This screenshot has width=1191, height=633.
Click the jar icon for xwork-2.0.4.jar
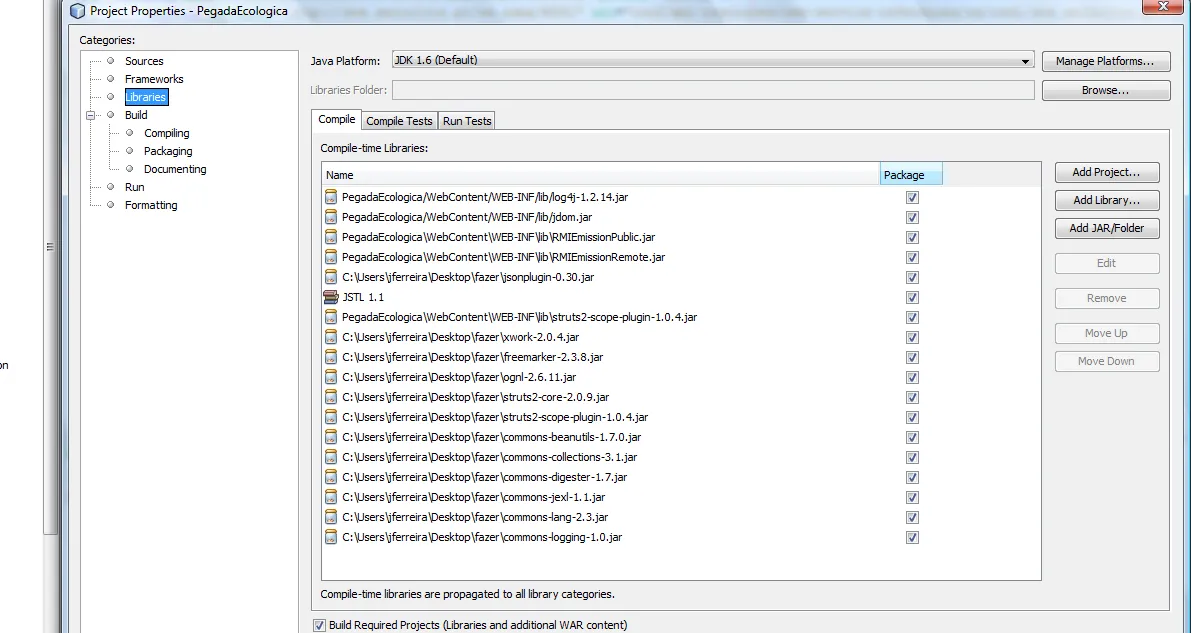(x=330, y=337)
